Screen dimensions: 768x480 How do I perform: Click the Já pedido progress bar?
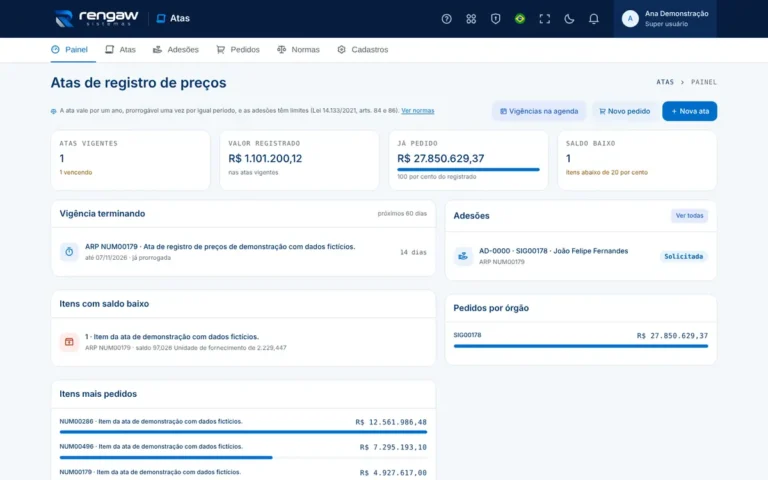pos(468,169)
